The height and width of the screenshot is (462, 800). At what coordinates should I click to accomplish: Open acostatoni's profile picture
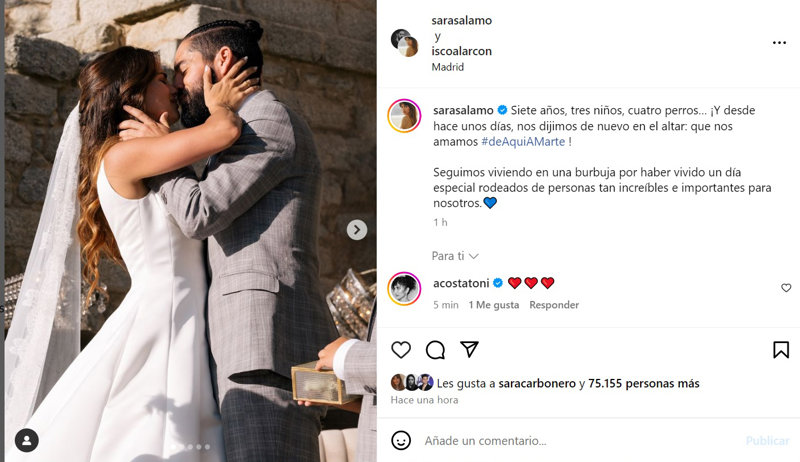[404, 288]
